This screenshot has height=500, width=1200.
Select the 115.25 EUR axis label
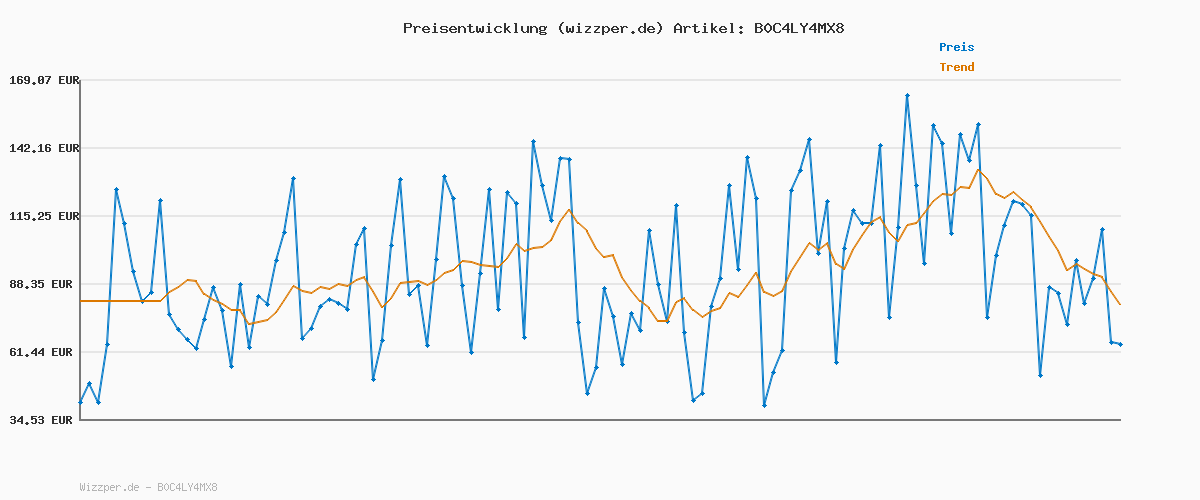tap(42, 216)
